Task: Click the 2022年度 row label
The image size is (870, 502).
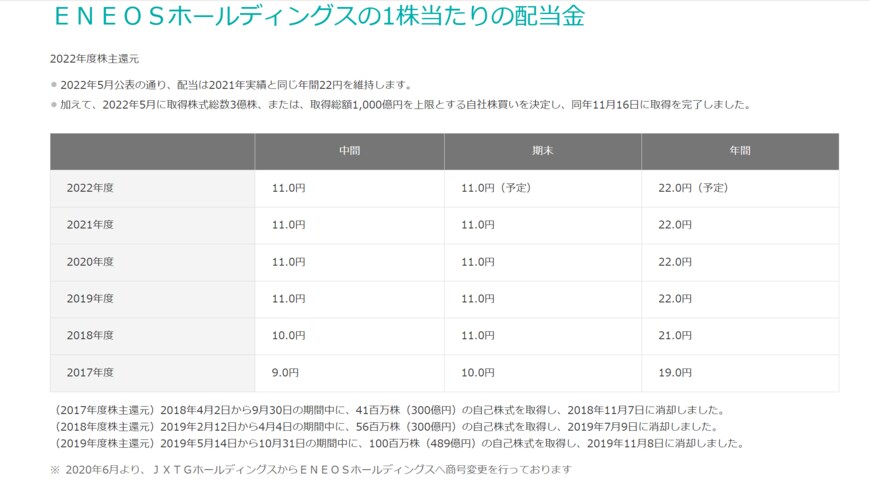Action: pyautogui.click(x=90, y=188)
